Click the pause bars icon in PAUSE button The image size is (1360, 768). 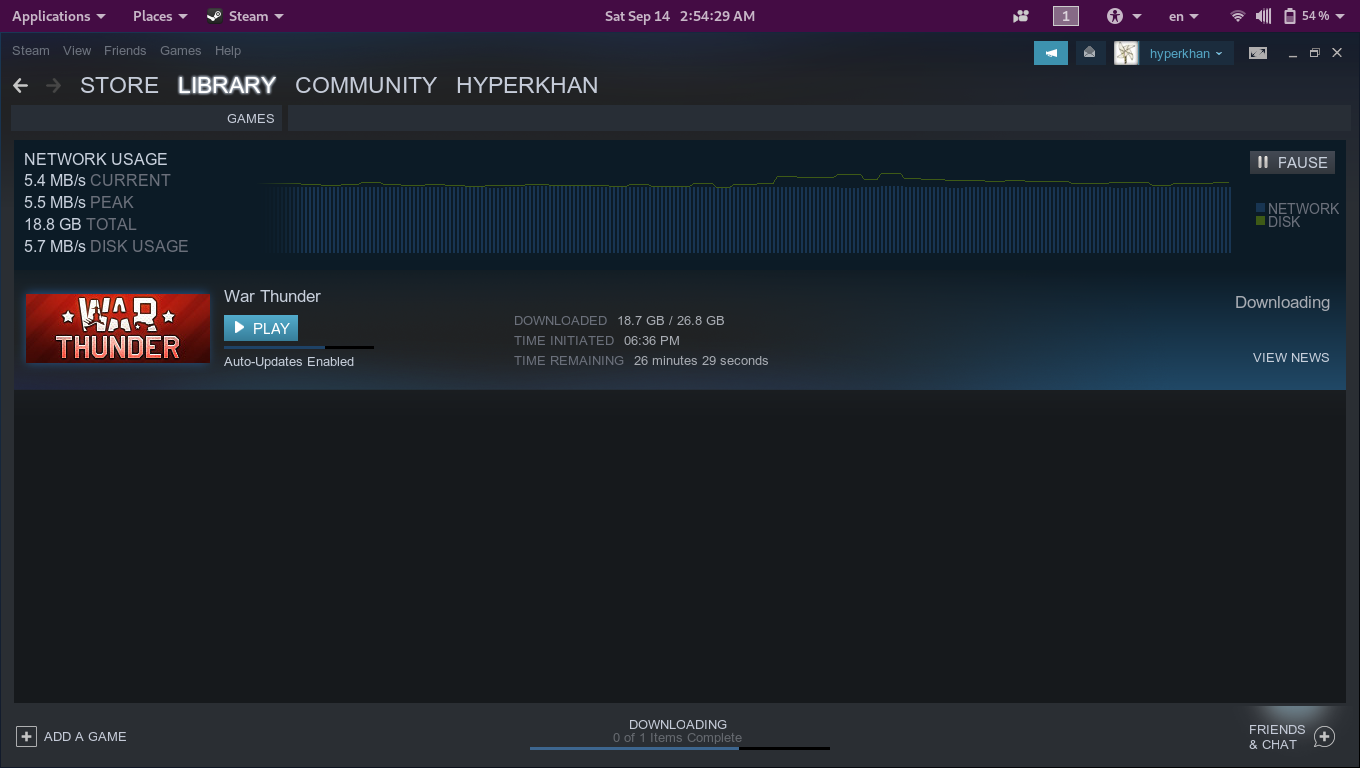(1263, 162)
